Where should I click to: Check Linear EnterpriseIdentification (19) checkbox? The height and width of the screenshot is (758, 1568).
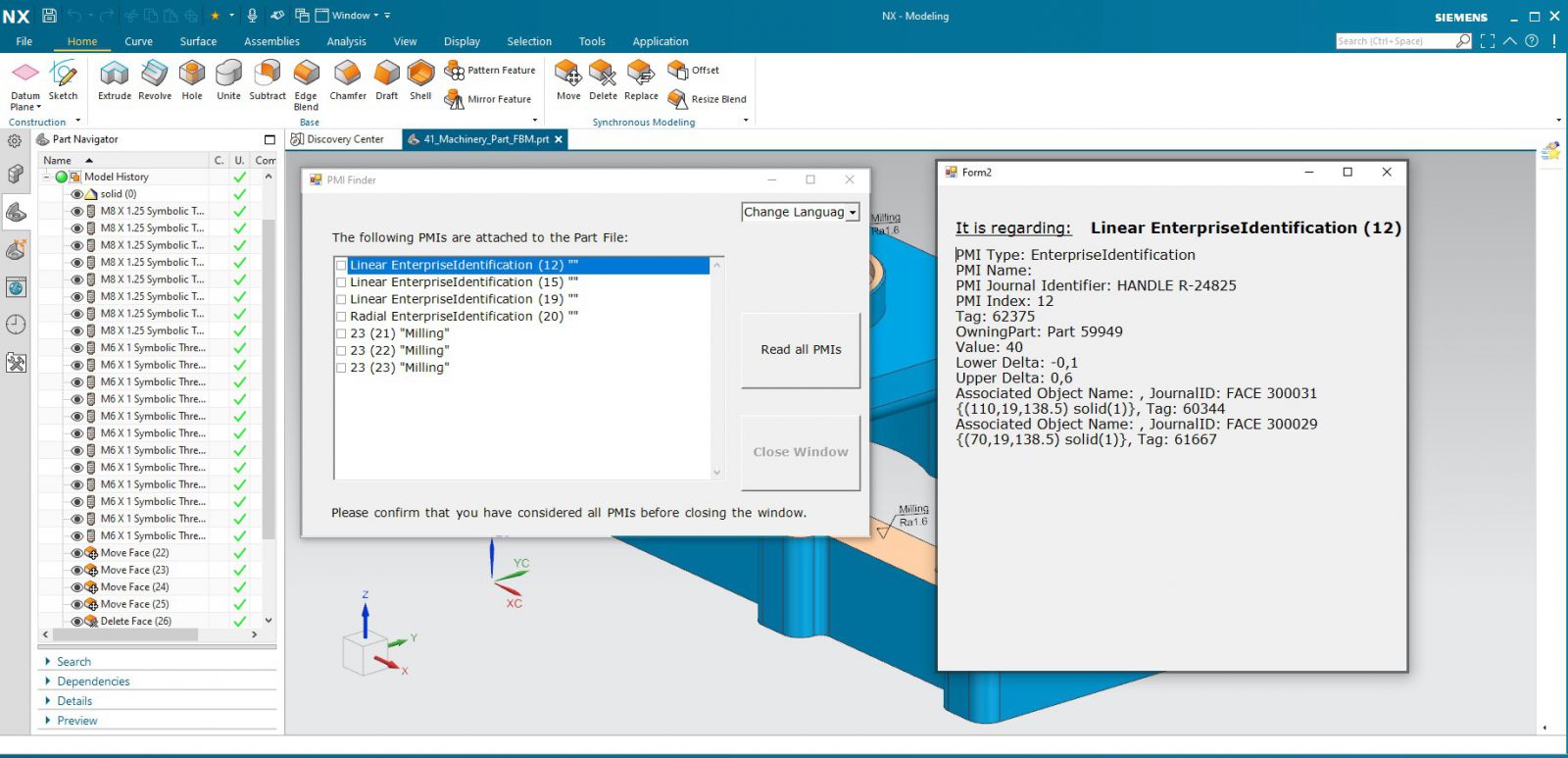(341, 299)
